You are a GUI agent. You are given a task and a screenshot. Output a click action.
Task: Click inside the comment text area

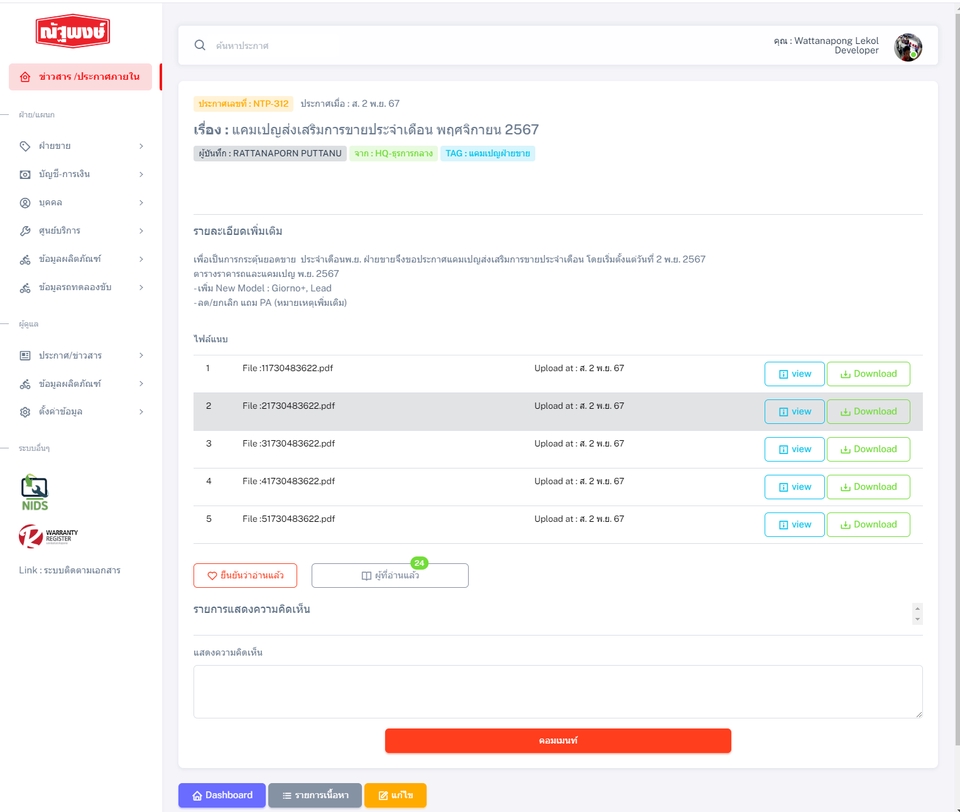(x=558, y=692)
